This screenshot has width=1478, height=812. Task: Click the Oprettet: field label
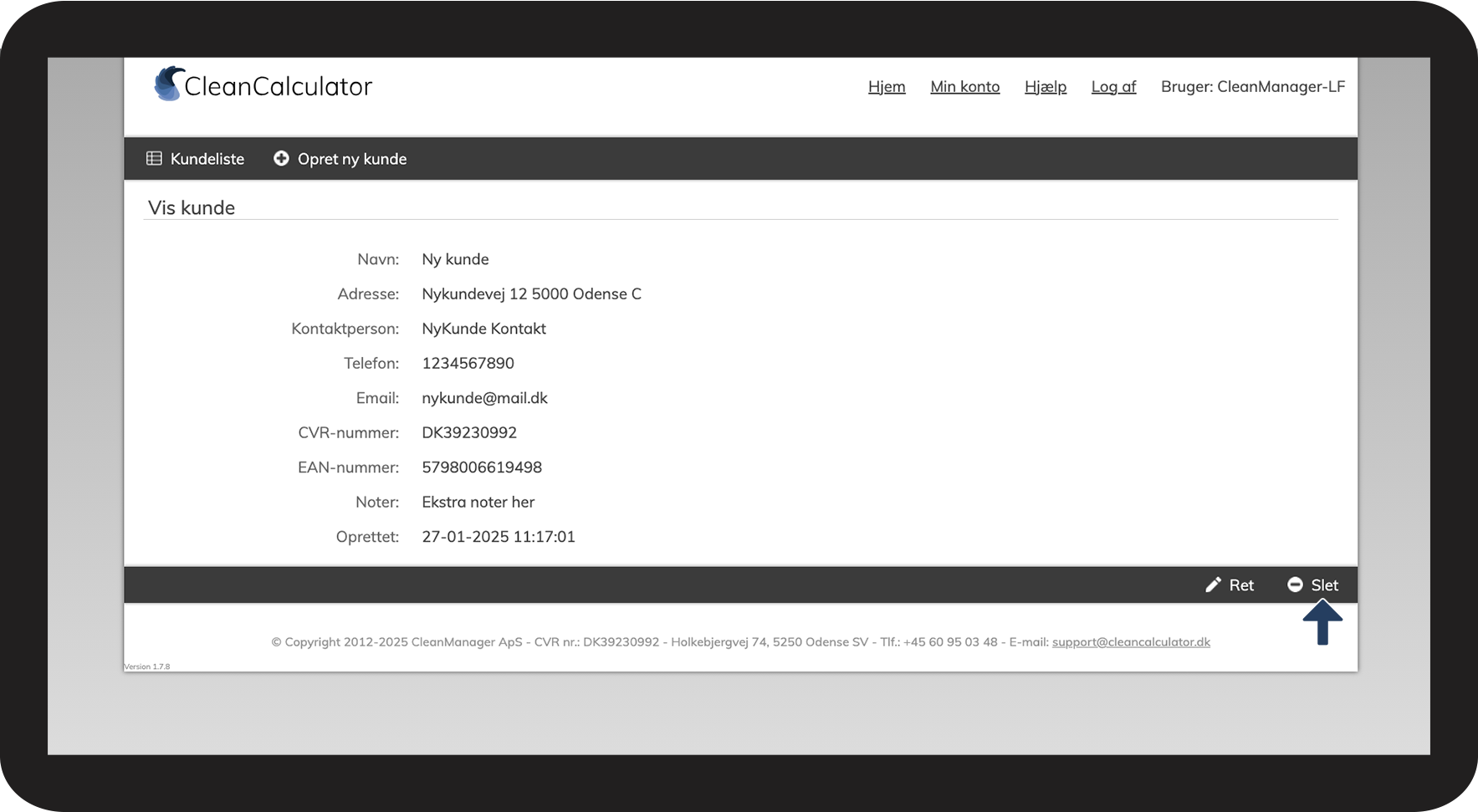[x=367, y=537]
